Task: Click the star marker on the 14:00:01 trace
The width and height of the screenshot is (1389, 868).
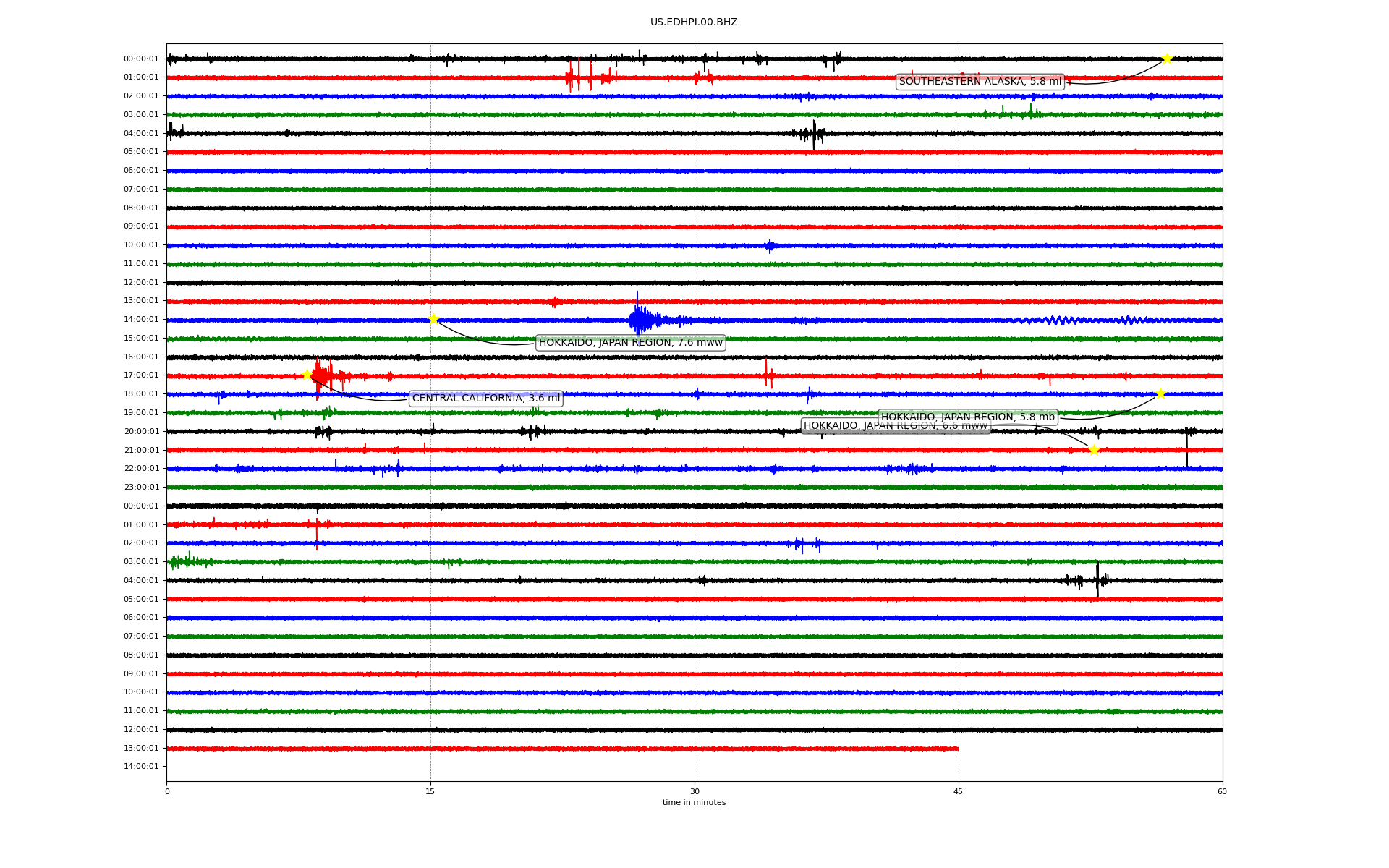Action: coord(433,319)
